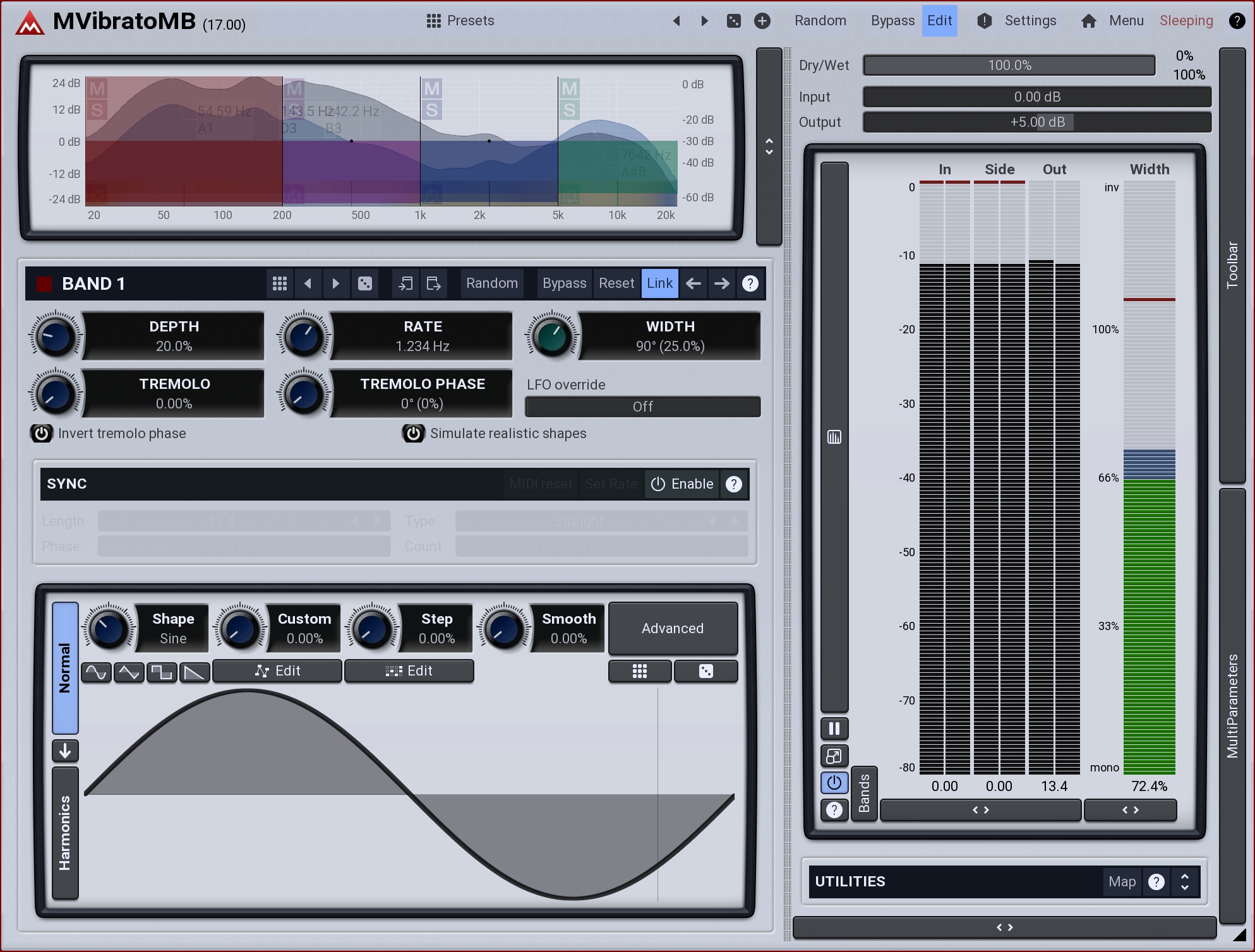Select the square wave shape icon
This screenshot has height=952, width=1255.
(x=162, y=672)
